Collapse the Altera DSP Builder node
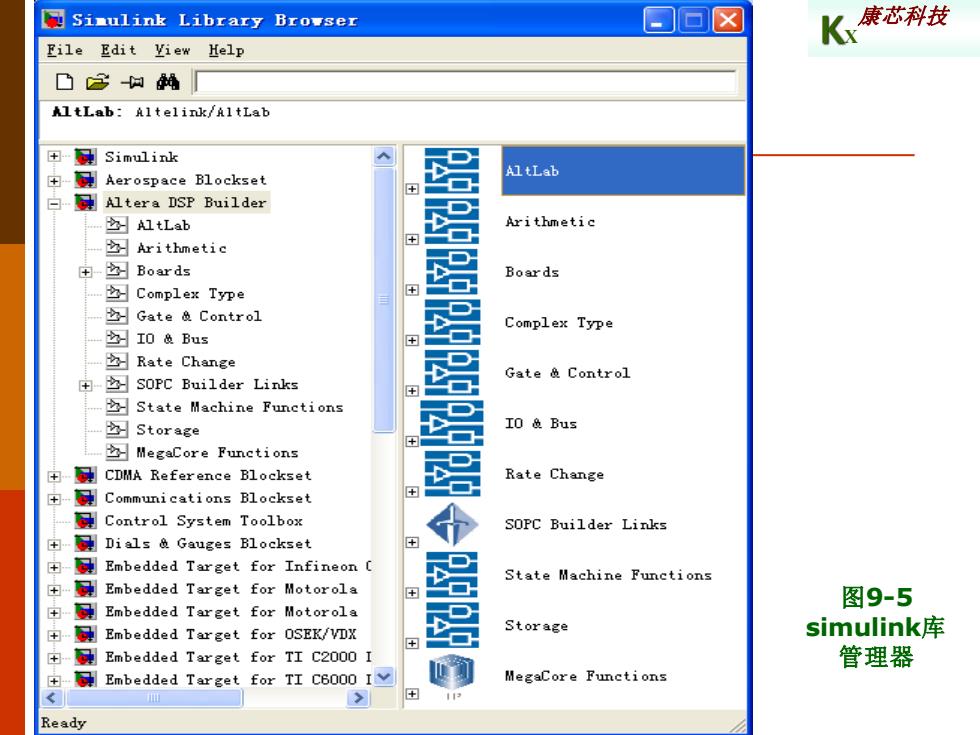980x735 pixels. (x=54, y=203)
